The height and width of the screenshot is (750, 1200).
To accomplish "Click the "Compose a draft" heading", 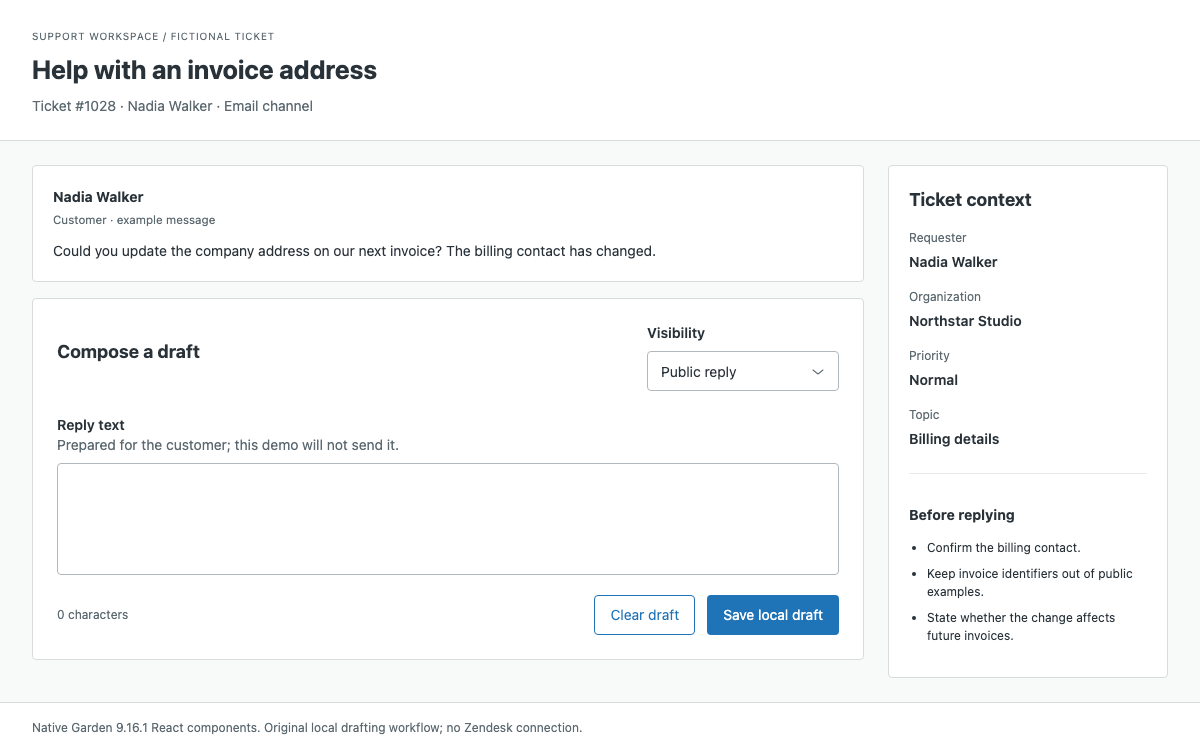I will click(x=128, y=352).
